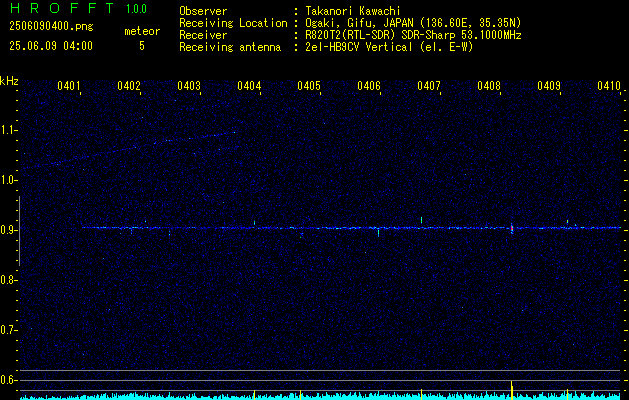Screen dimensions: 629x400
Task: Click the 'Receiver' field label
Action: tap(203, 35)
